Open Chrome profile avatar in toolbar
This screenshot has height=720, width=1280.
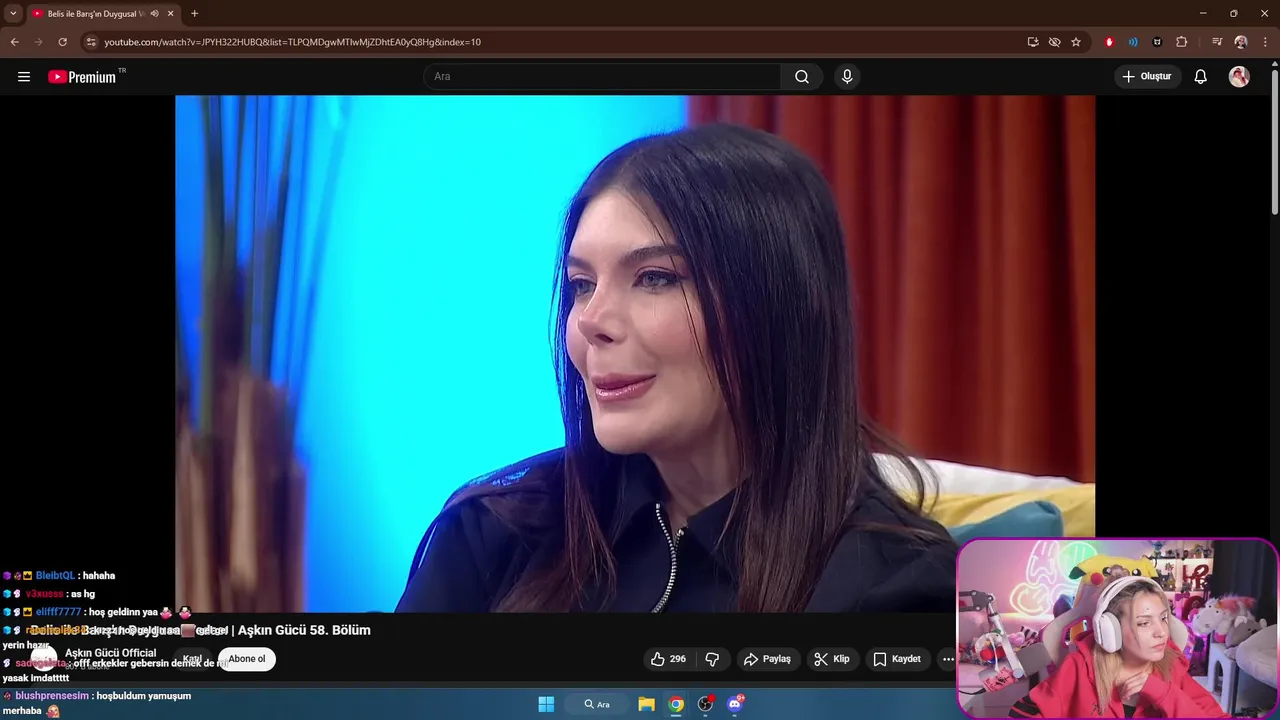(1241, 42)
